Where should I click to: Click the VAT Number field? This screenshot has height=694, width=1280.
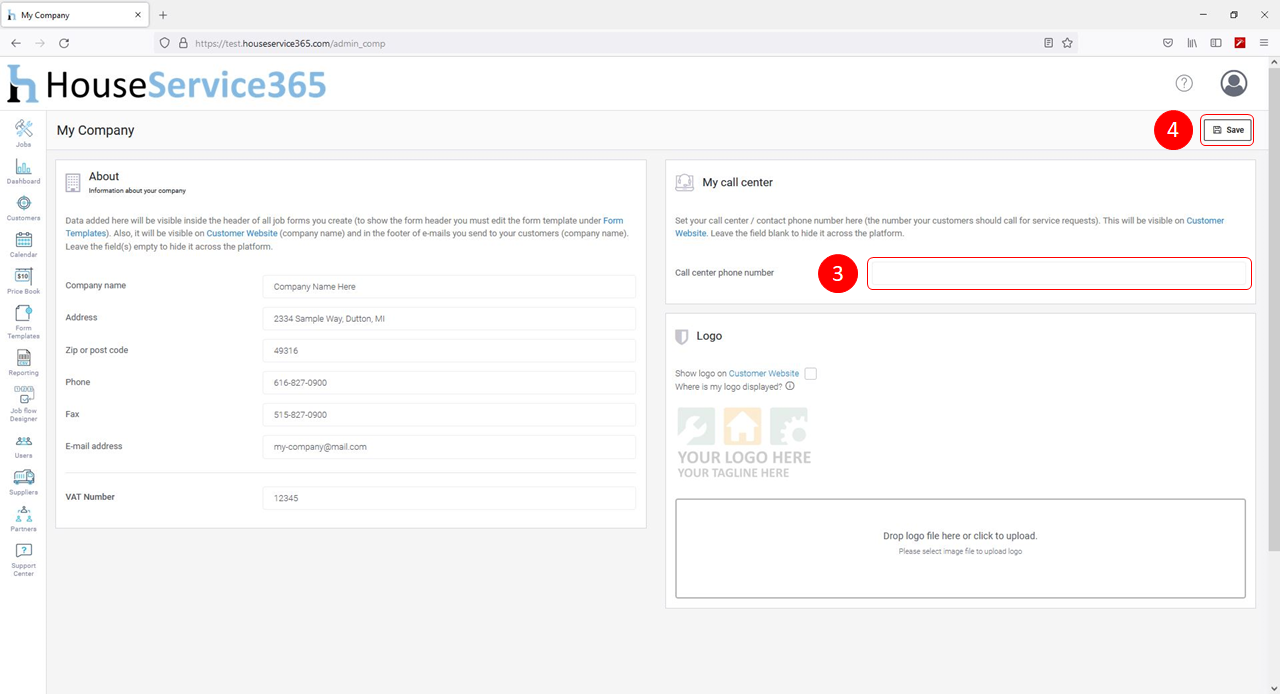click(x=449, y=497)
